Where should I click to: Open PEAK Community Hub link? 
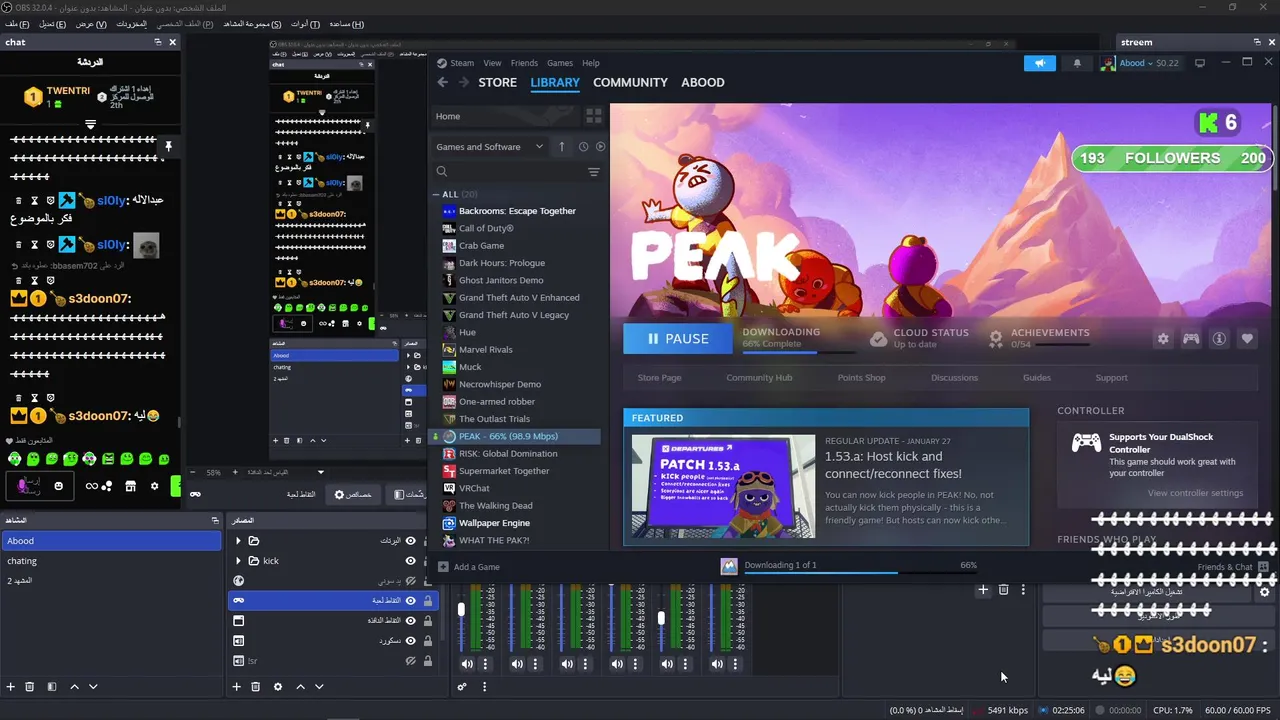point(759,378)
